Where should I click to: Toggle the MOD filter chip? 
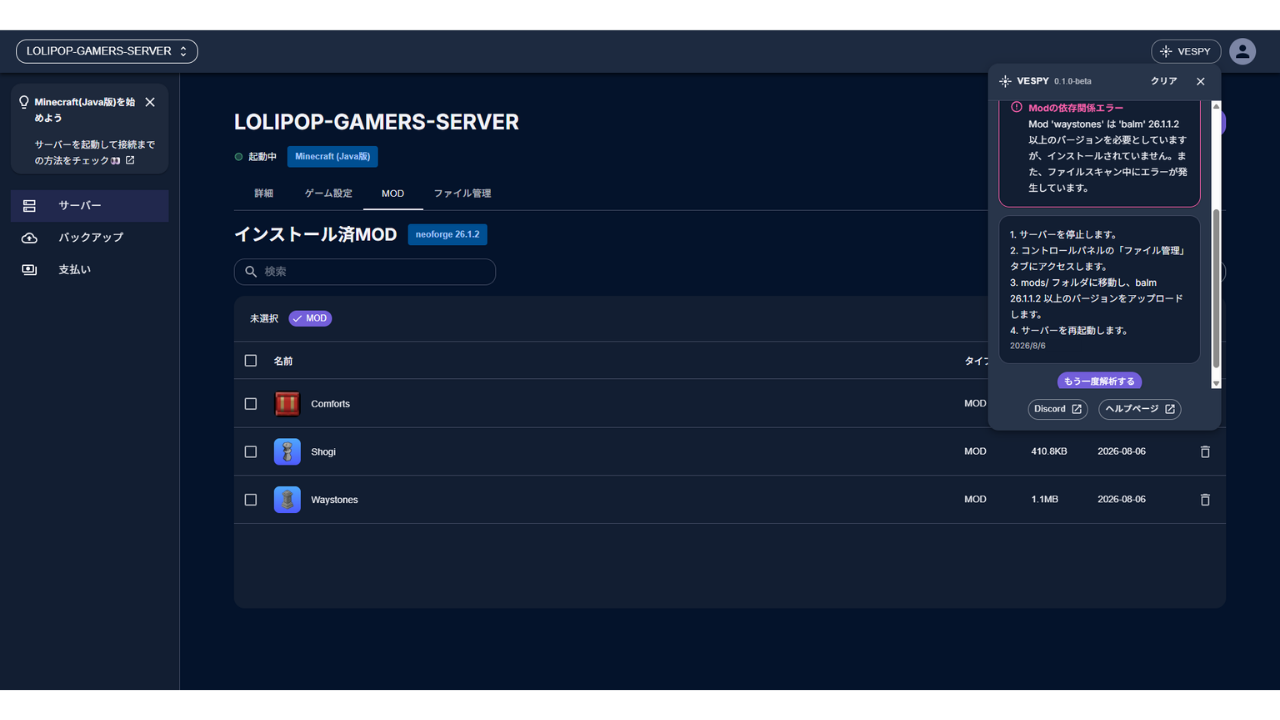coord(310,319)
